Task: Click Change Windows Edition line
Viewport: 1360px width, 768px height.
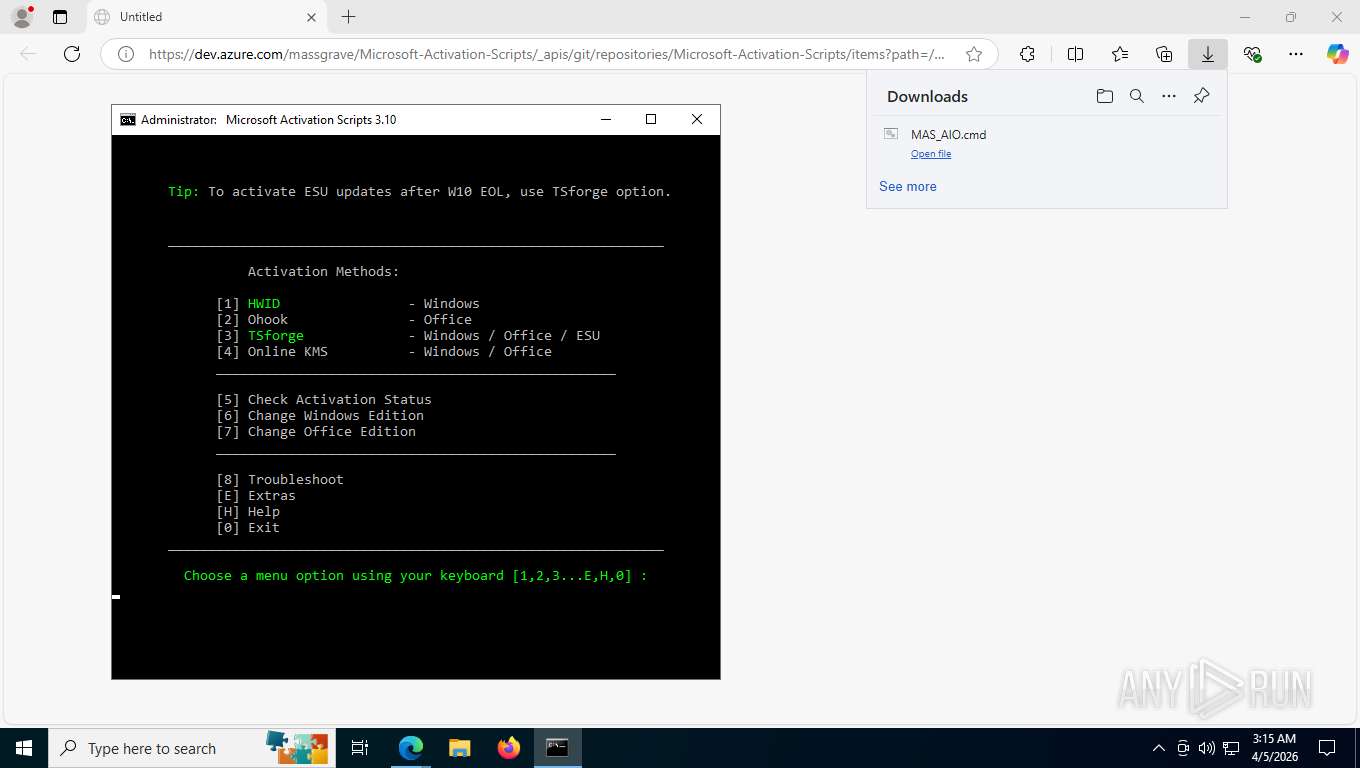Action: (320, 416)
